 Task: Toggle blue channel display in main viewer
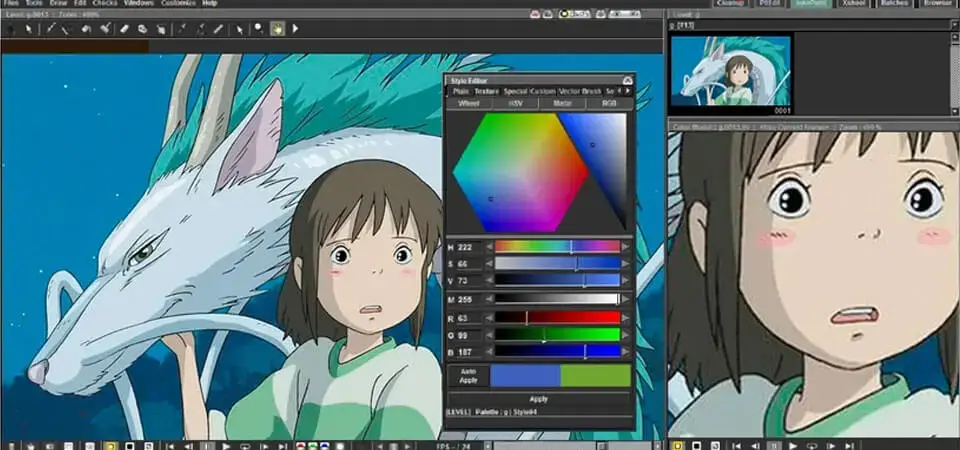click(325, 446)
